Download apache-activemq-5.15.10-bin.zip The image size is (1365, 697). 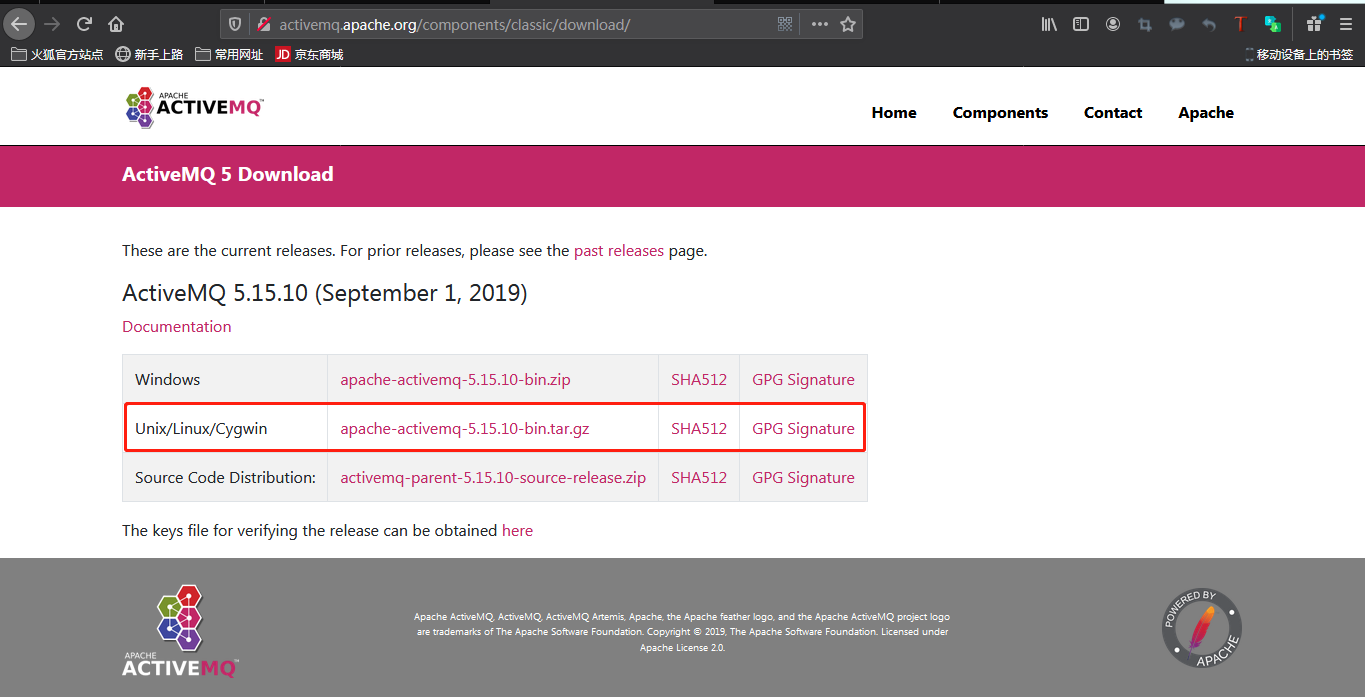[455, 380]
